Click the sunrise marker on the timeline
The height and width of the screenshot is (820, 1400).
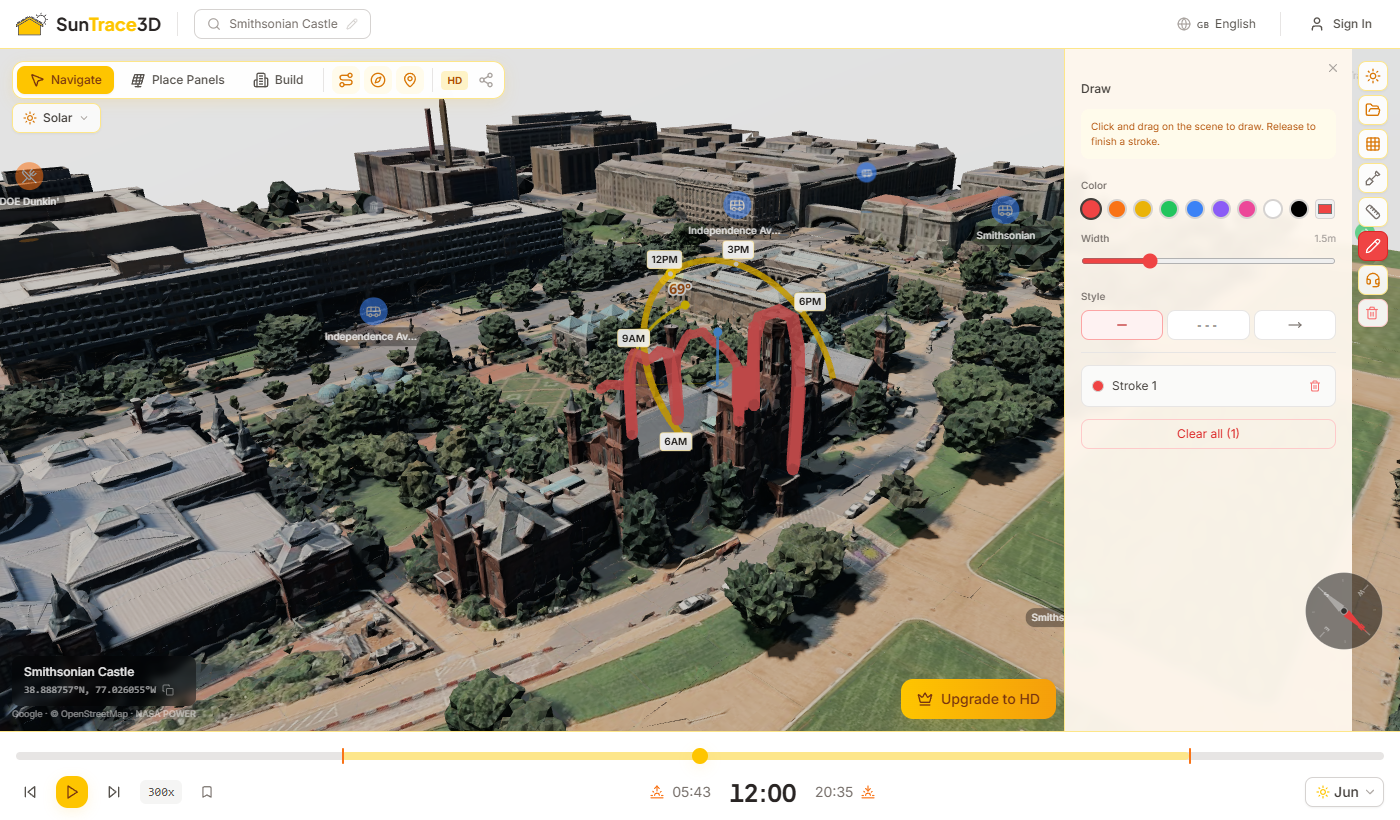[x=343, y=756]
